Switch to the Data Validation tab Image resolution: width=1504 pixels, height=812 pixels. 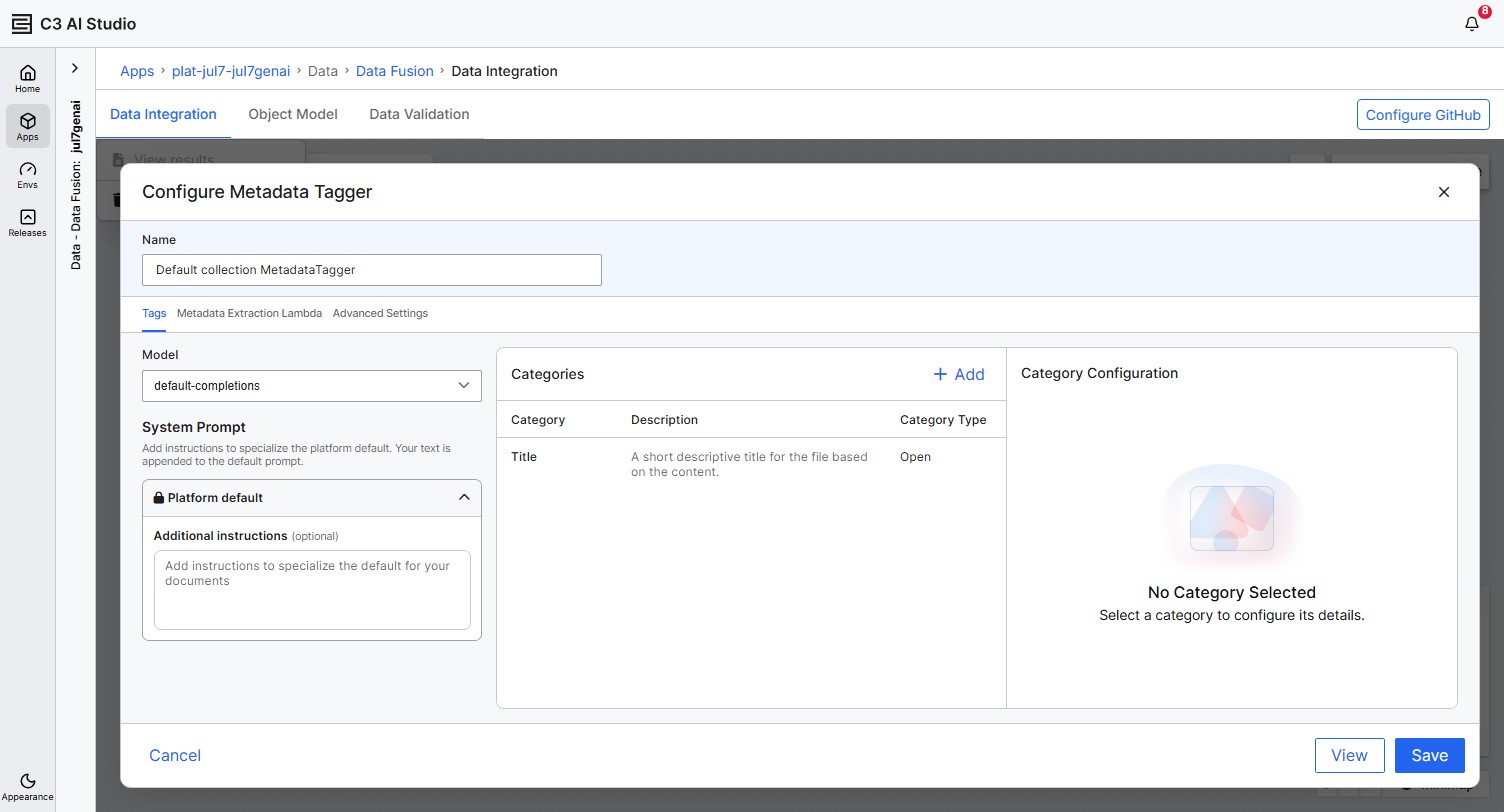(x=419, y=114)
